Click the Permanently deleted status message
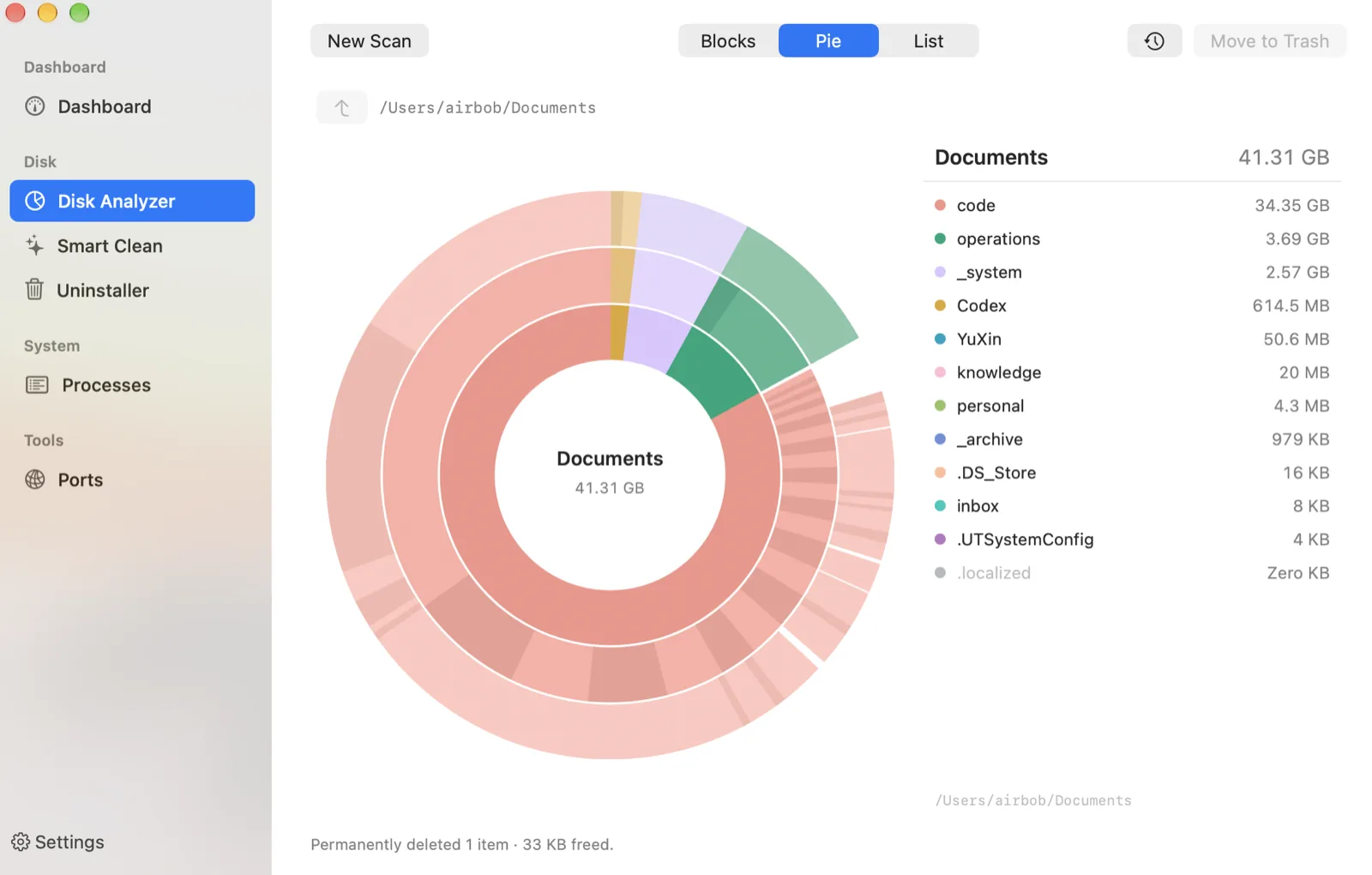This screenshot has width=1372, height=875. 462,844
